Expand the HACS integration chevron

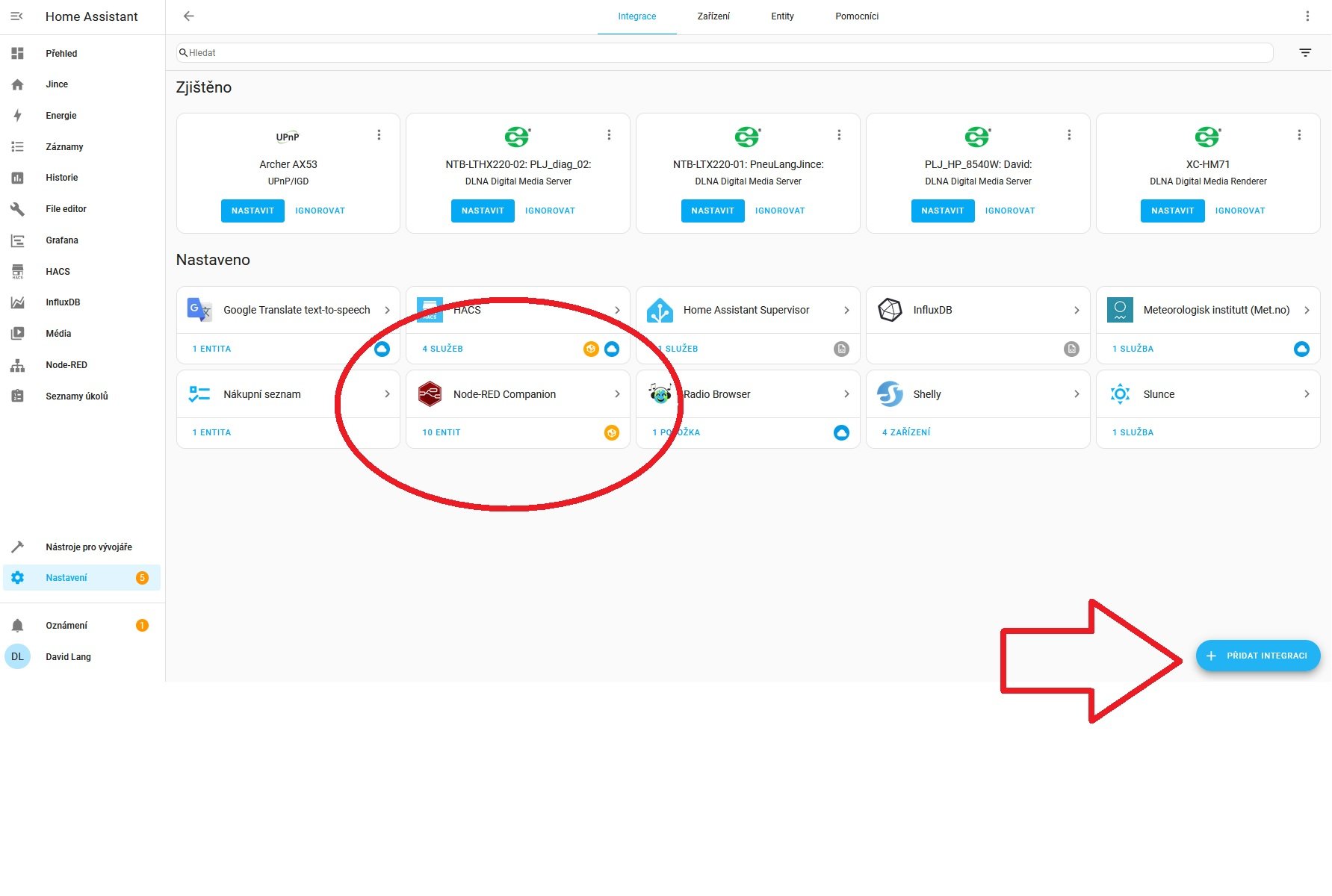[x=617, y=311]
